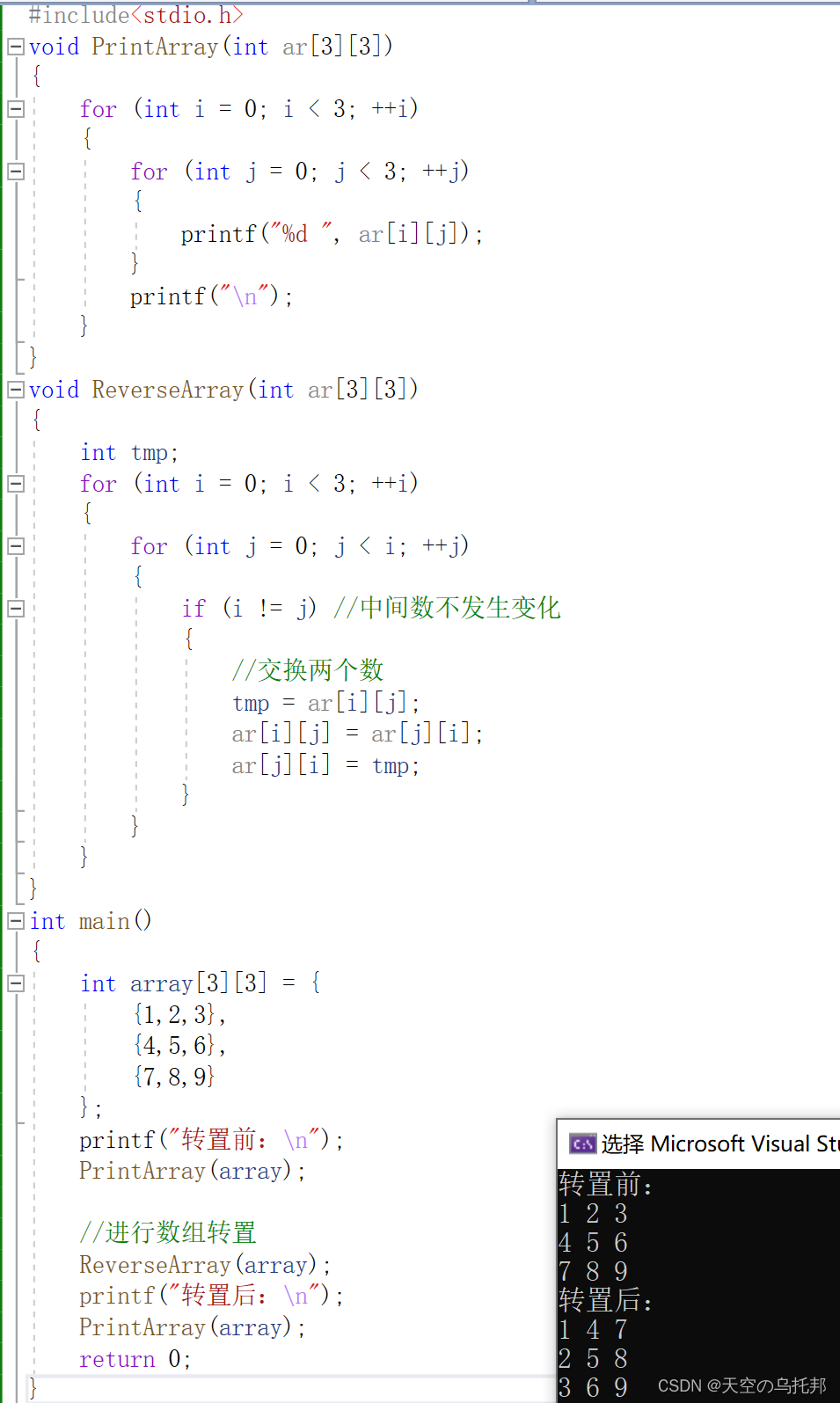
Task: Click console output line '转置后:'
Action: click(606, 1300)
